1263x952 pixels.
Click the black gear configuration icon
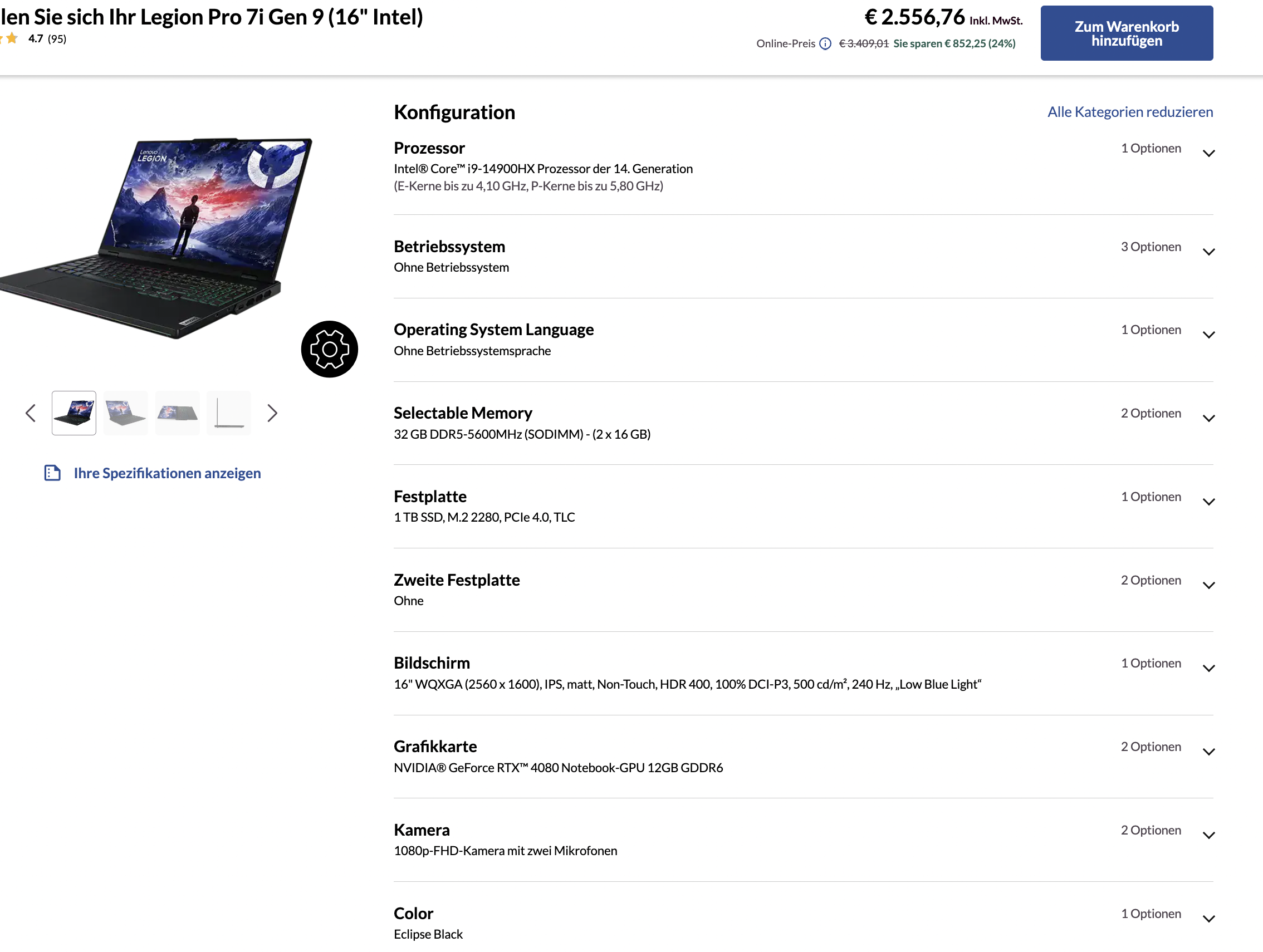click(x=330, y=349)
